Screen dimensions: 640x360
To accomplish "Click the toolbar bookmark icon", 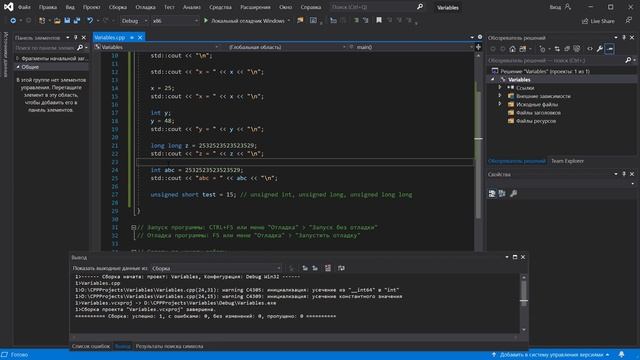I will pos(379,20).
